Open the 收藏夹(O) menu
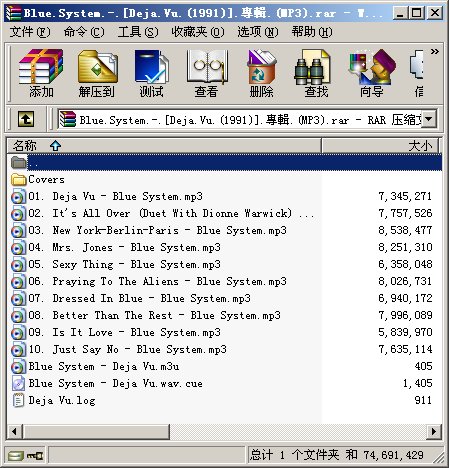The image size is (449, 468). 198,32
